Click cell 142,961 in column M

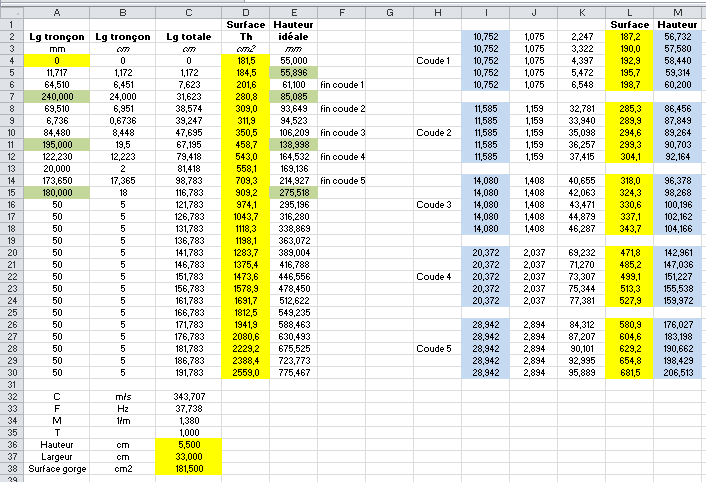pyautogui.click(x=679, y=252)
